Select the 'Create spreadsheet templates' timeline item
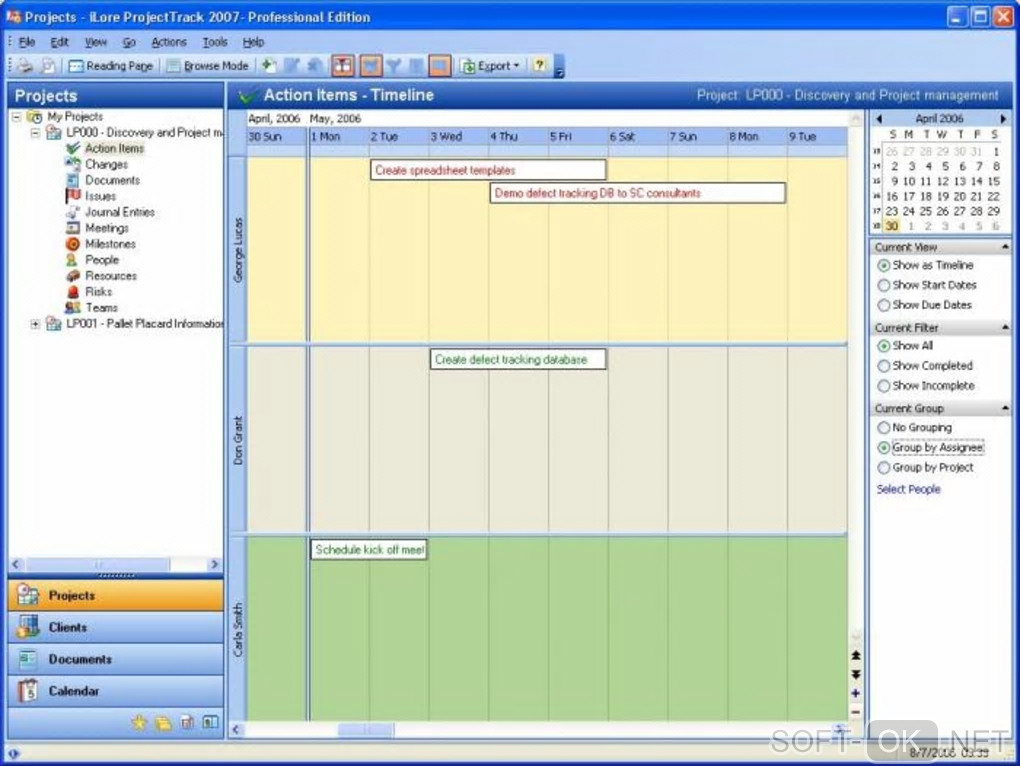The image size is (1020, 766). point(488,170)
